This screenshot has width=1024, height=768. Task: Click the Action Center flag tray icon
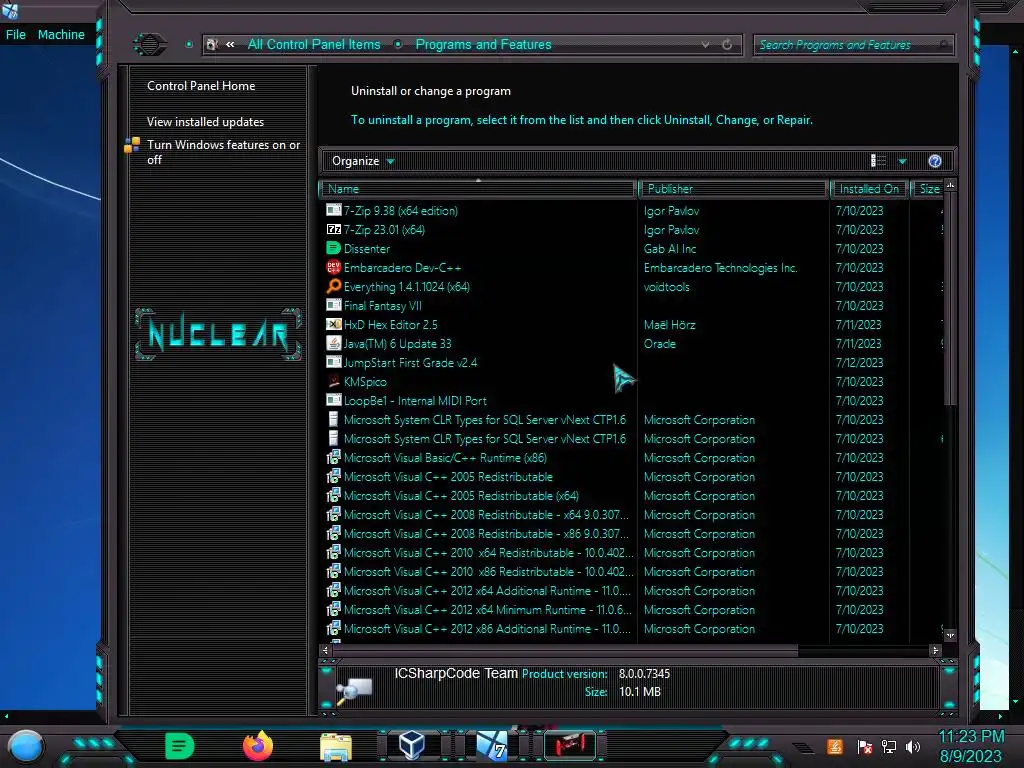pos(865,746)
